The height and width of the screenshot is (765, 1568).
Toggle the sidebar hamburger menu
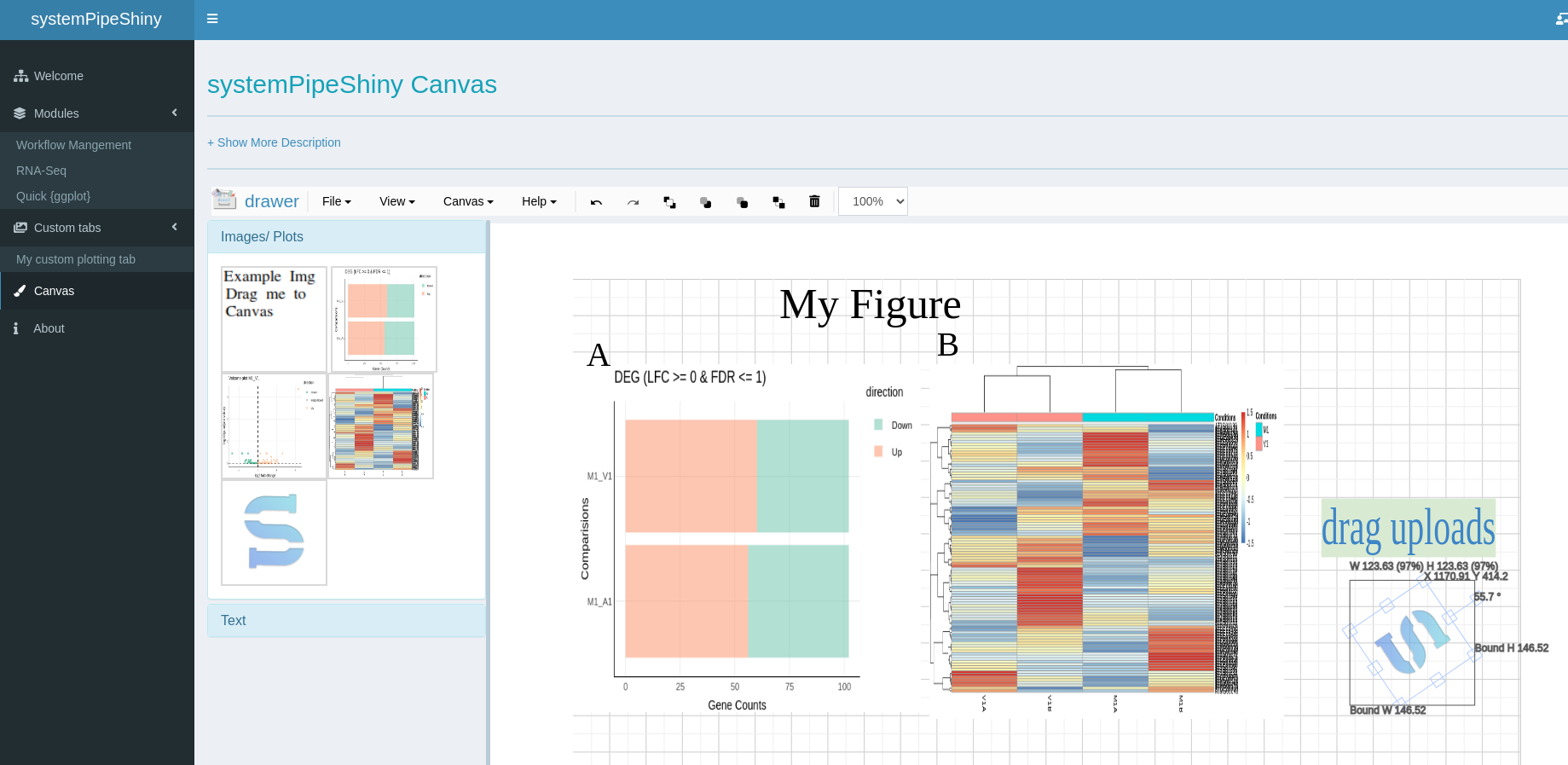pos(212,19)
